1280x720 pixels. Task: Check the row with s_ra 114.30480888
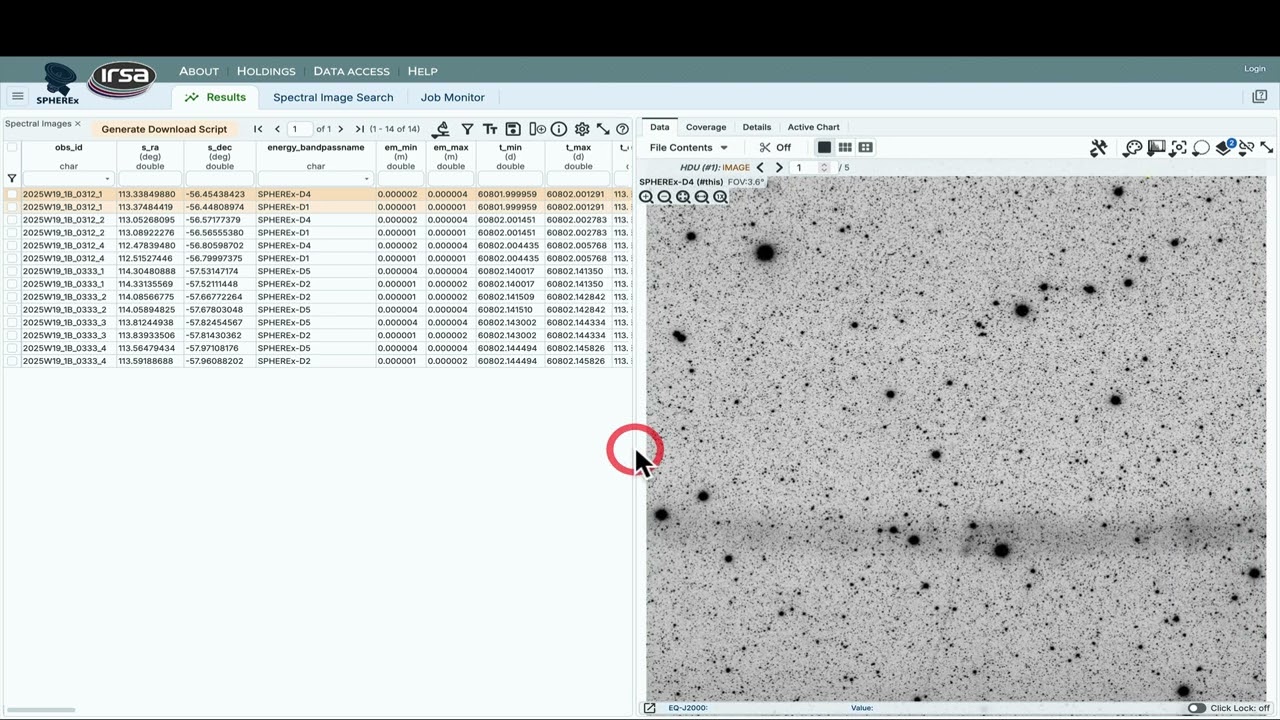12,271
